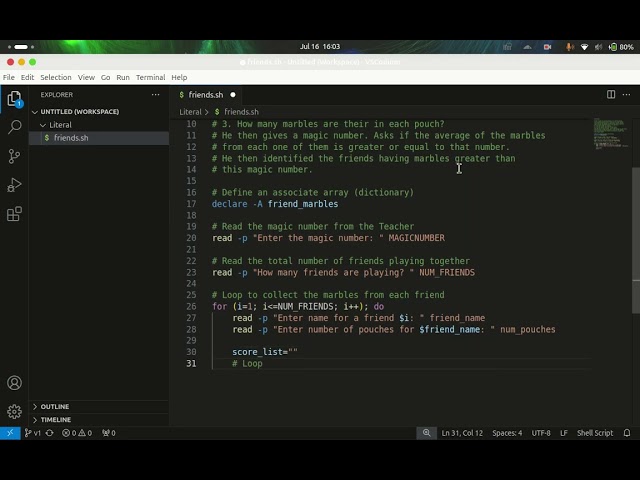Synchronize changes in the status bar
640x480 pixels.
click(50, 433)
